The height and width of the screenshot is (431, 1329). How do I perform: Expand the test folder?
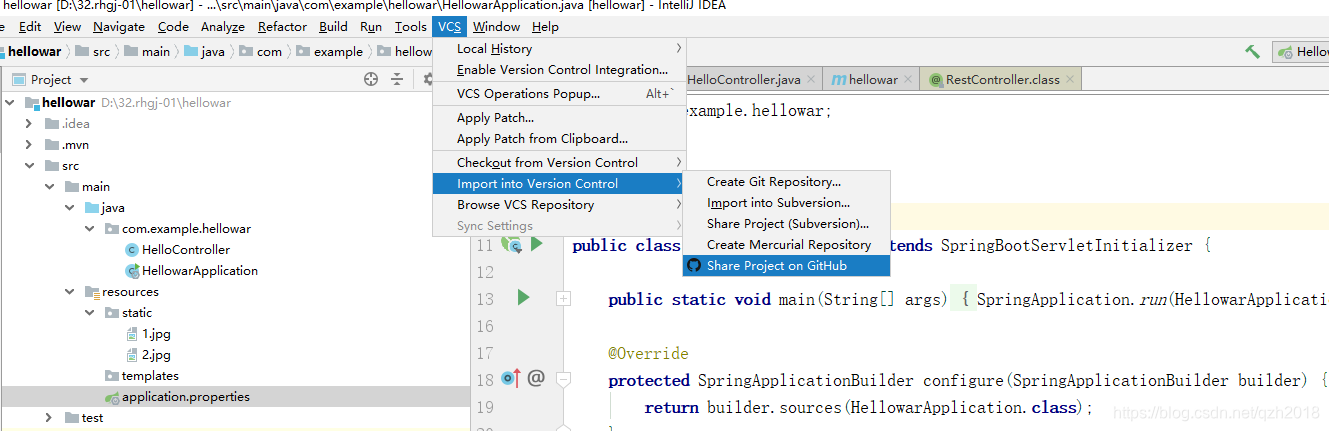click(49, 418)
